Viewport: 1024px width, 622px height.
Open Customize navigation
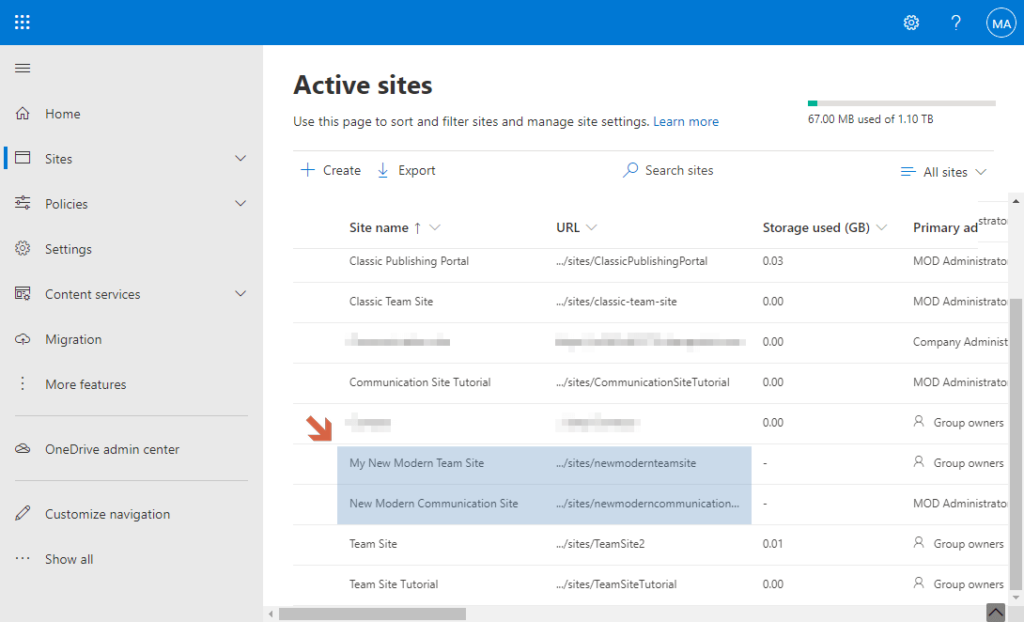point(107,514)
